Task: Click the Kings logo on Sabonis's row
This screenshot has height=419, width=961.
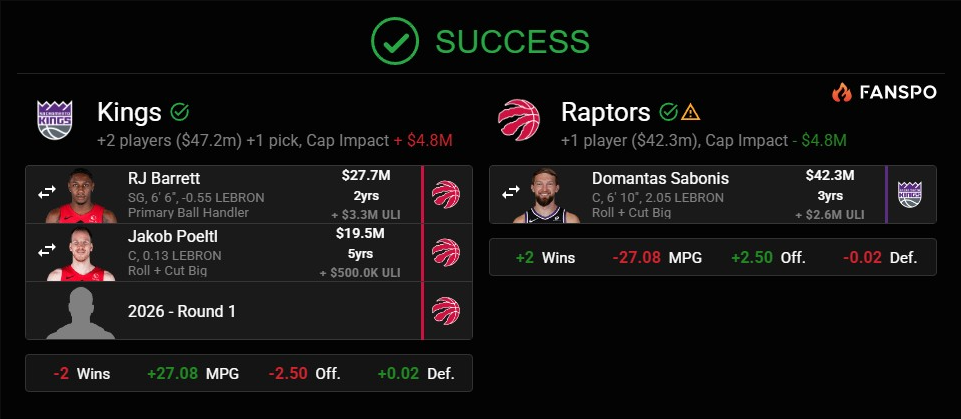Action: click(x=910, y=194)
